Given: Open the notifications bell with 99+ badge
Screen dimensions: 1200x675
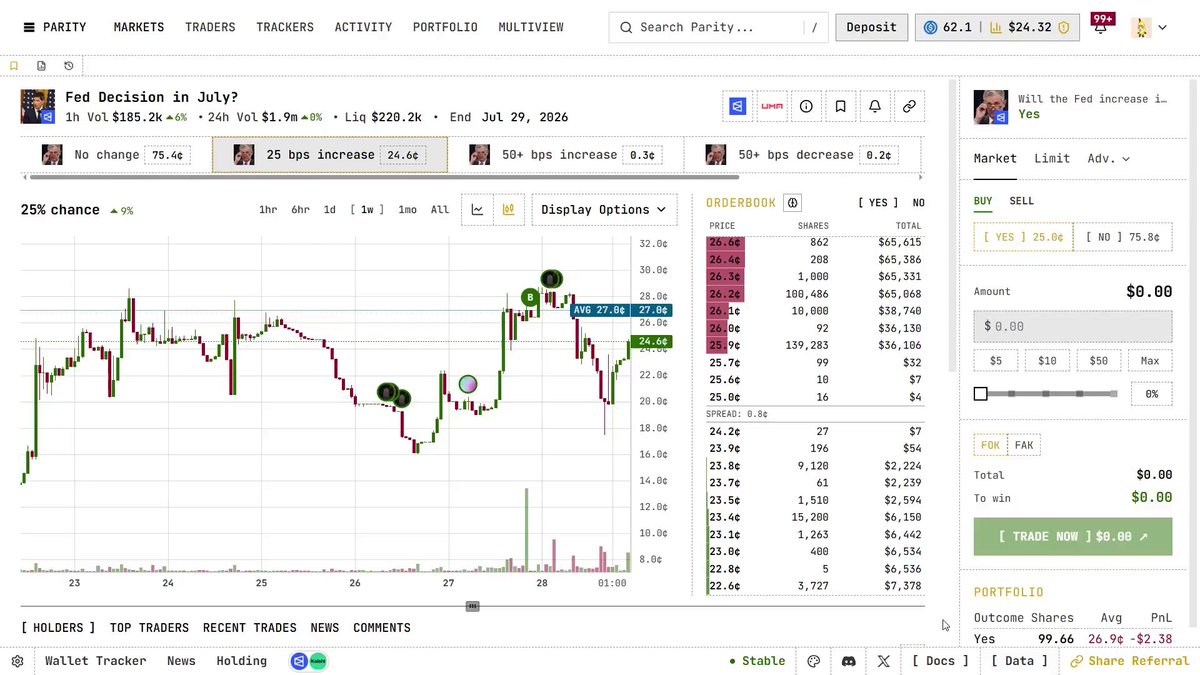Looking at the screenshot, I should 1101,27.
